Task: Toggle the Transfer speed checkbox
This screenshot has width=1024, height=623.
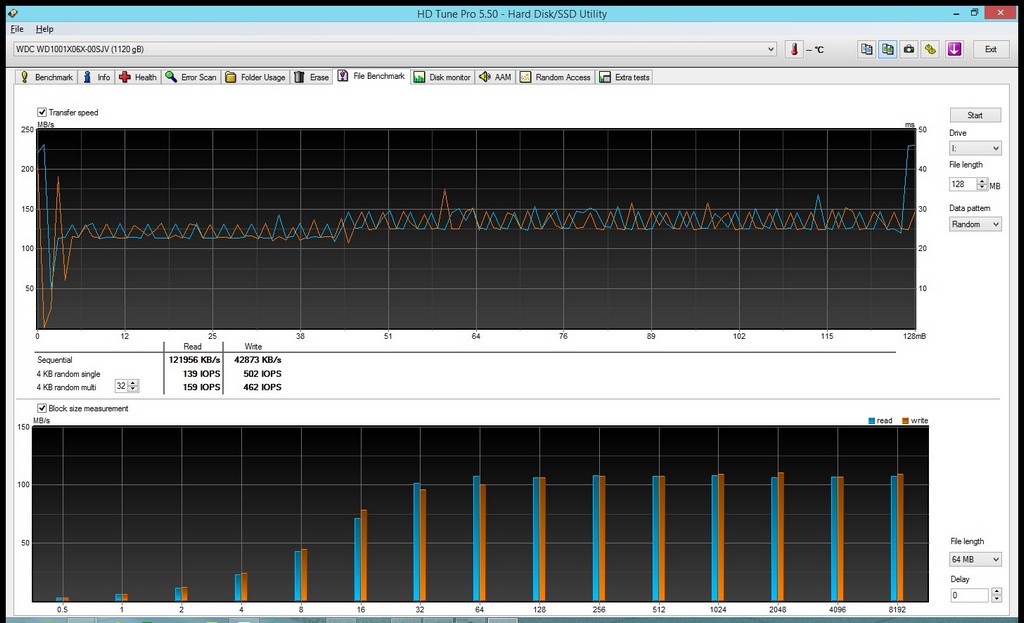Action: tap(42, 112)
